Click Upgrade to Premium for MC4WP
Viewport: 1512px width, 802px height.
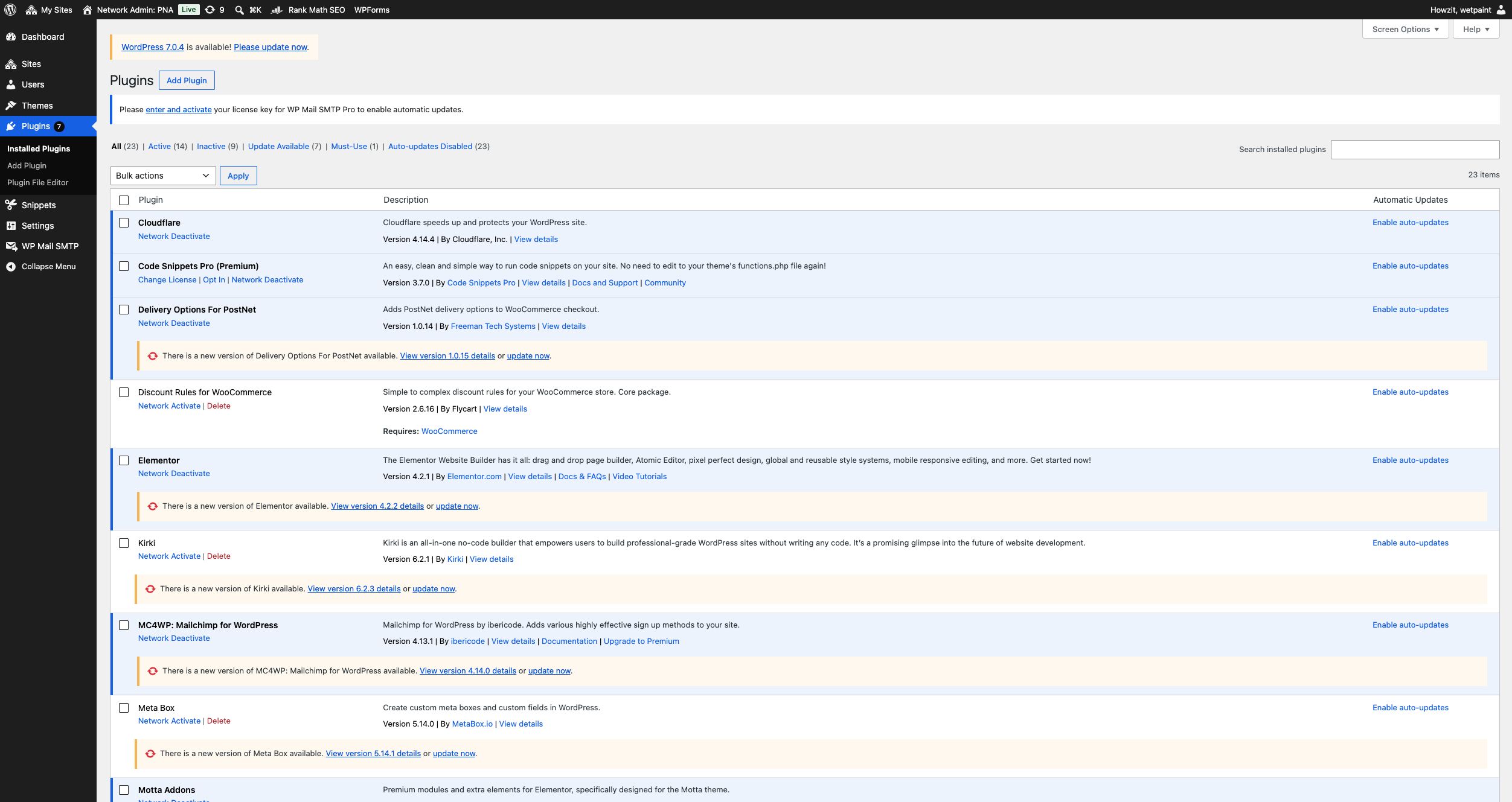pyautogui.click(x=641, y=641)
